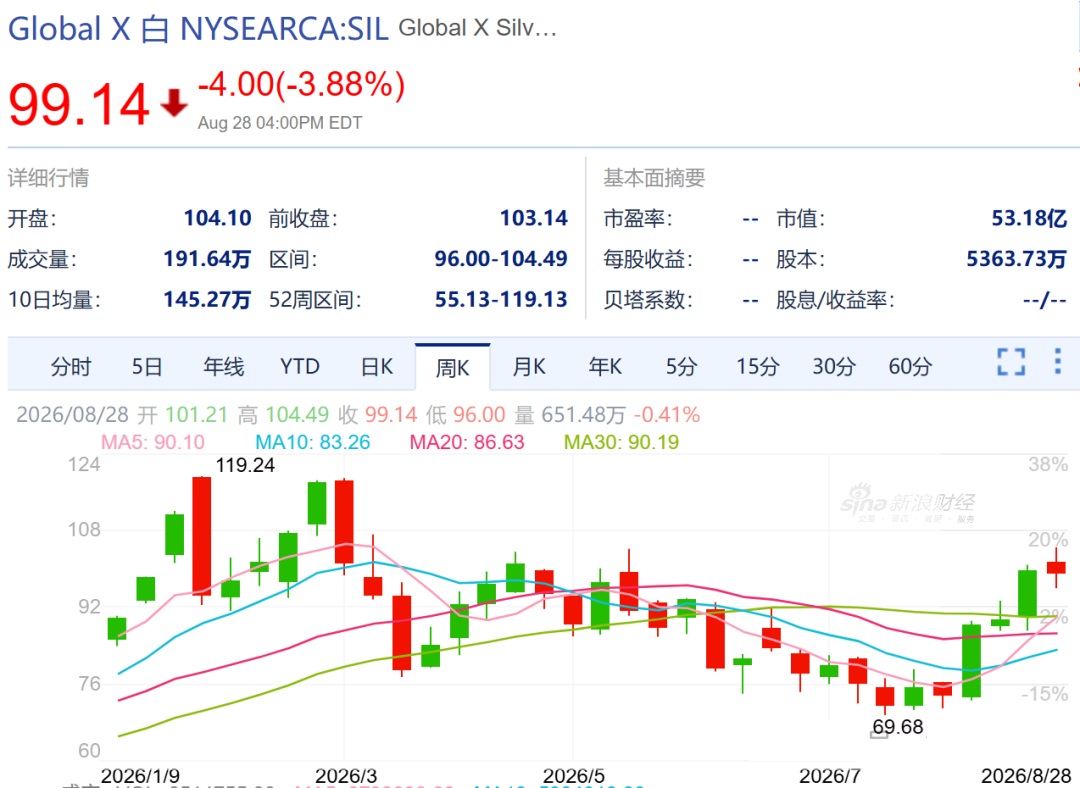
Task: Click the MA5: 90.10 legend label
Action: [153, 442]
